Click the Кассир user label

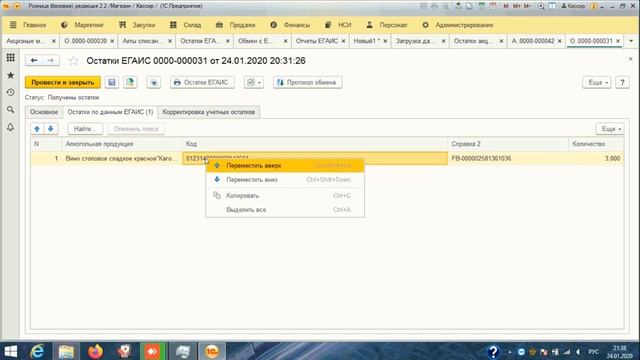click(x=573, y=6)
